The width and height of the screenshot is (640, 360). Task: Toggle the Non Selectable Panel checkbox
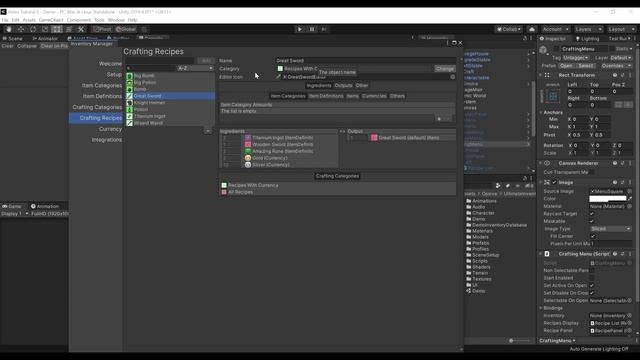point(591,270)
